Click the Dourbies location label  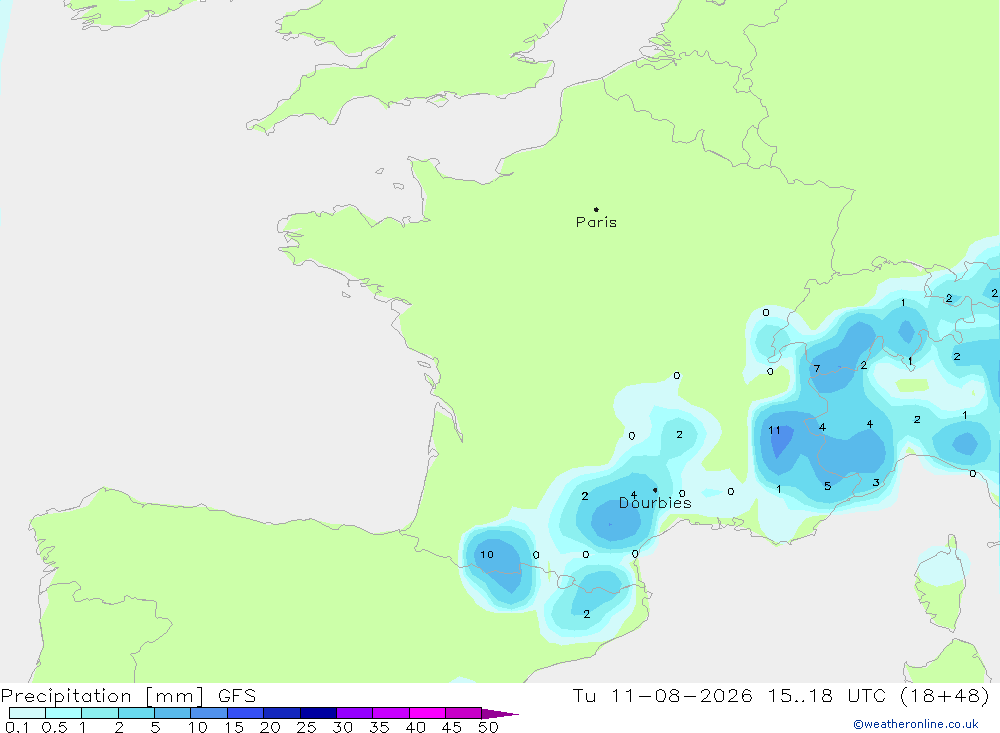click(x=655, y=503)
